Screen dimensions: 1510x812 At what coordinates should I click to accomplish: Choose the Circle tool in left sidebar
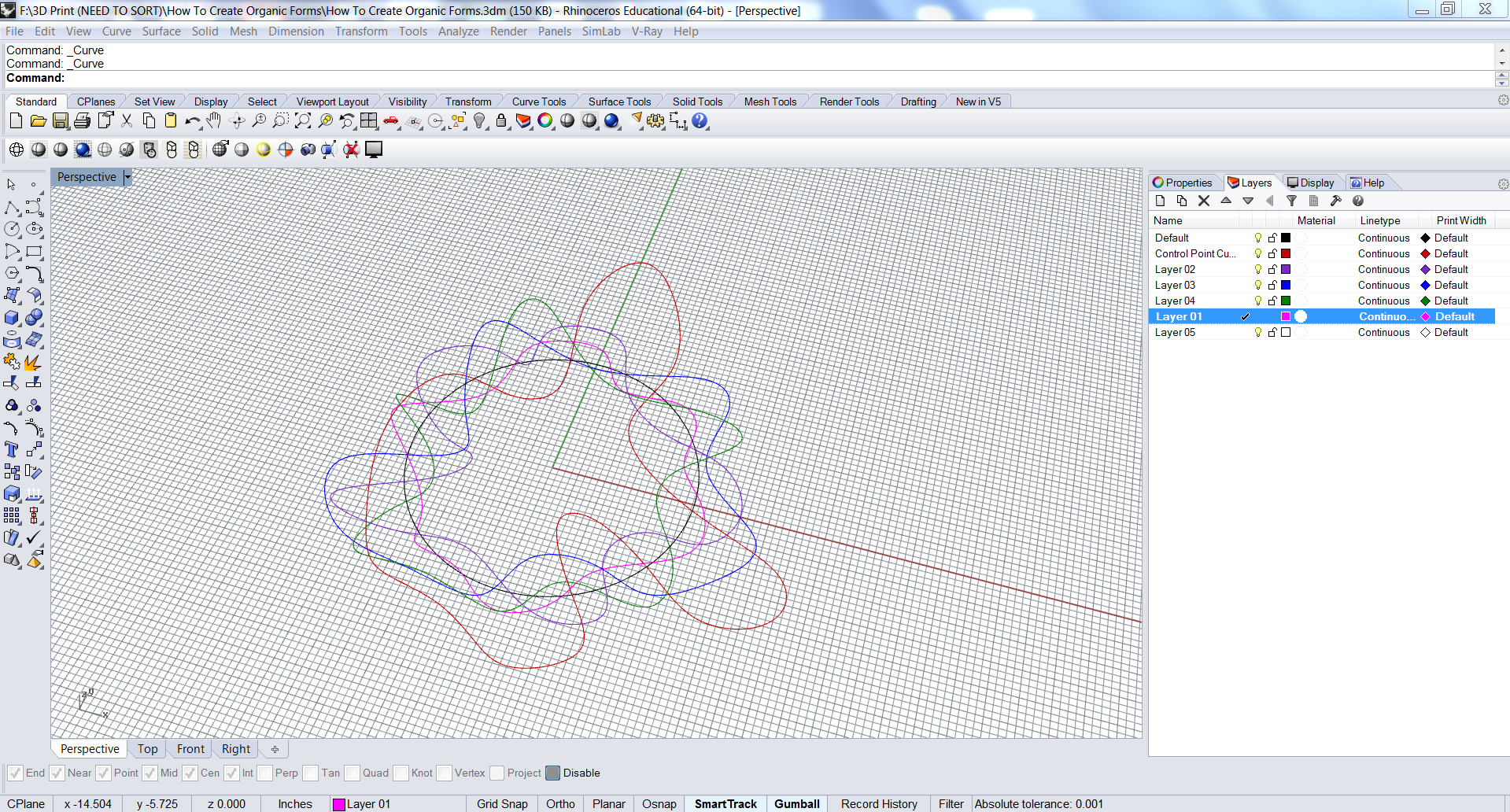click(13, 229)
